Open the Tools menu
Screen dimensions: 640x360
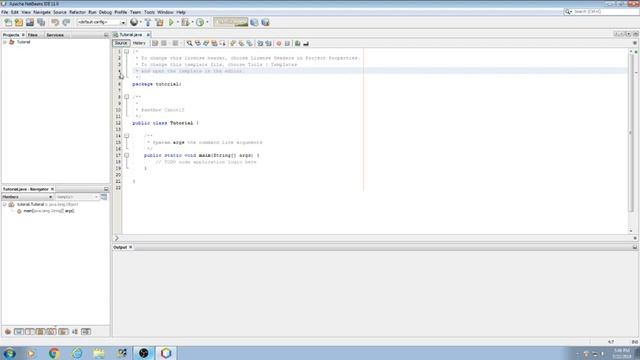(149, 12)
